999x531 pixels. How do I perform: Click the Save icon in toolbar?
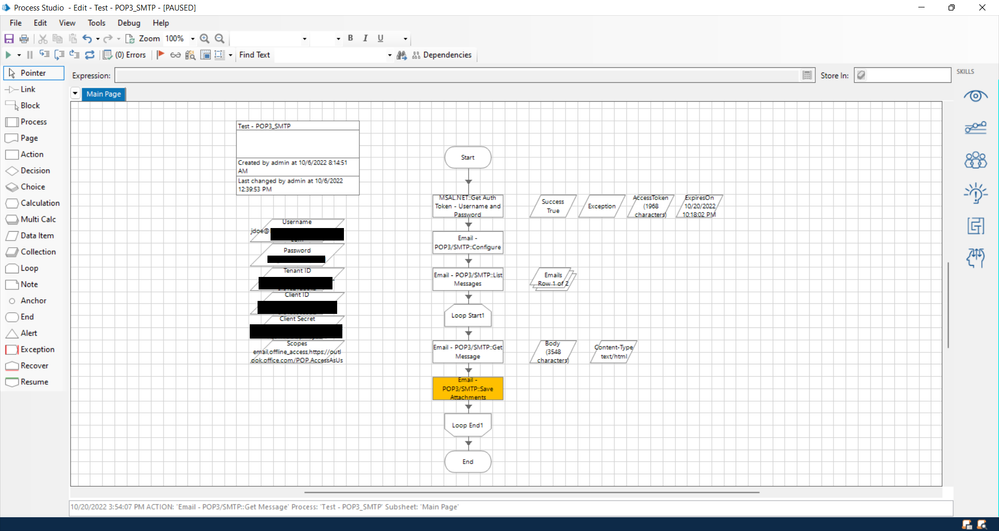[x=9, y=39]
